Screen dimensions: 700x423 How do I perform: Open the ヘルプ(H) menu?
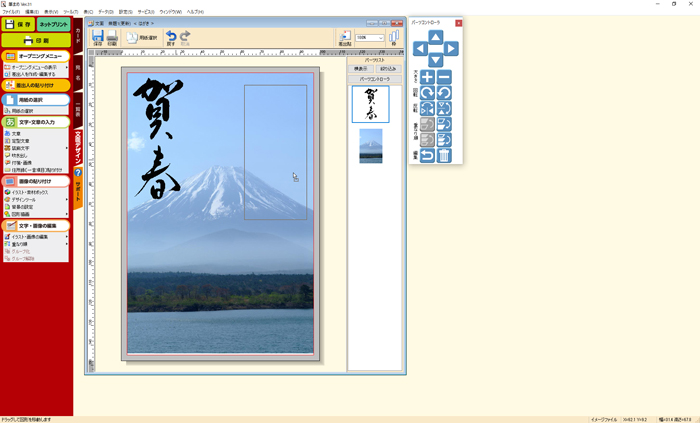pyautogui.click(x=194, y=11)
